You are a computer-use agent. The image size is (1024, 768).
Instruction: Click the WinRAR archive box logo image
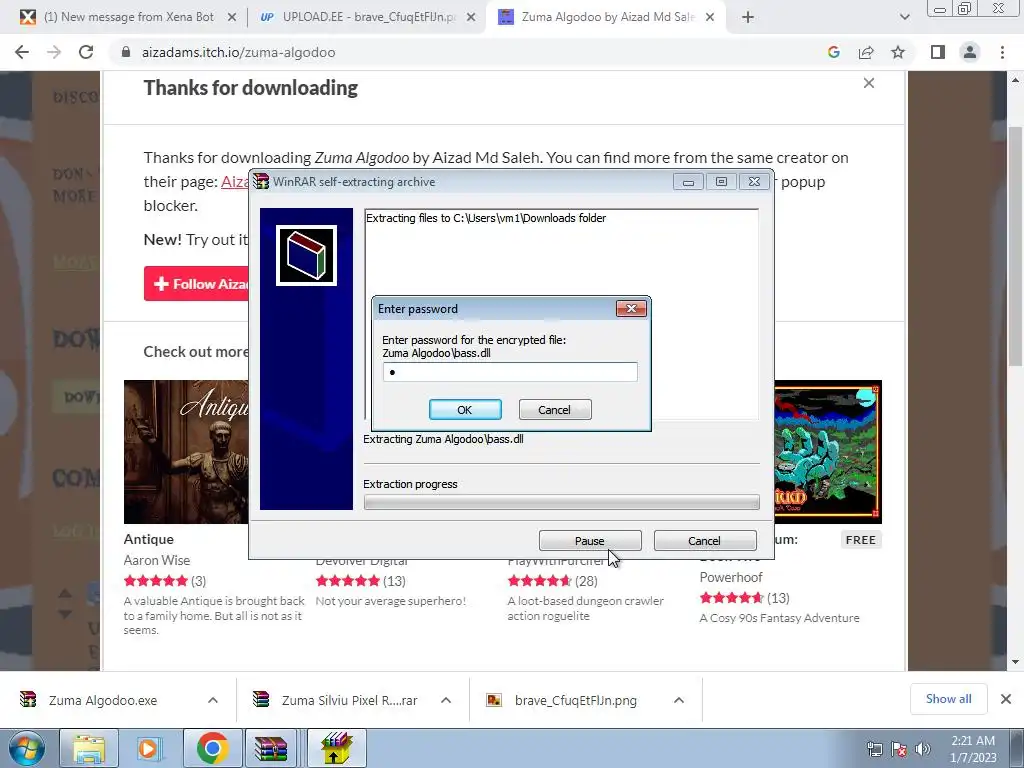[306, 255]
